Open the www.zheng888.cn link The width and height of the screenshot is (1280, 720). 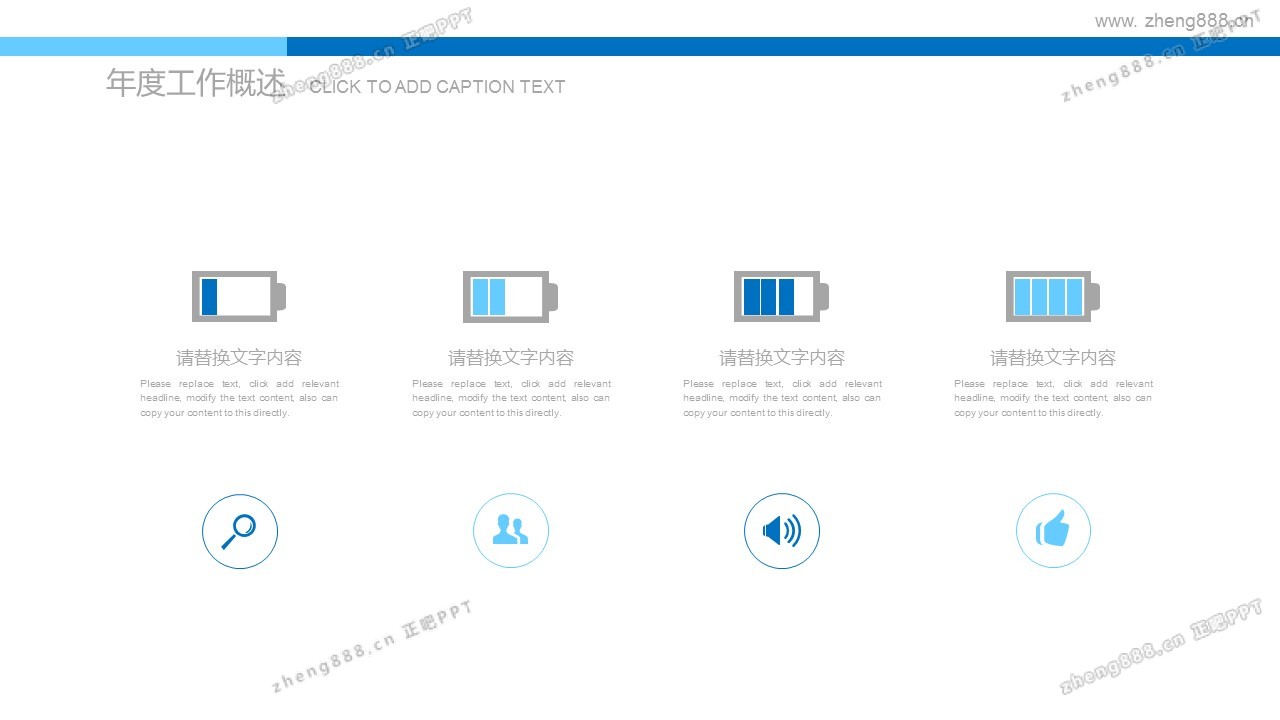[x=1173, y=21]
